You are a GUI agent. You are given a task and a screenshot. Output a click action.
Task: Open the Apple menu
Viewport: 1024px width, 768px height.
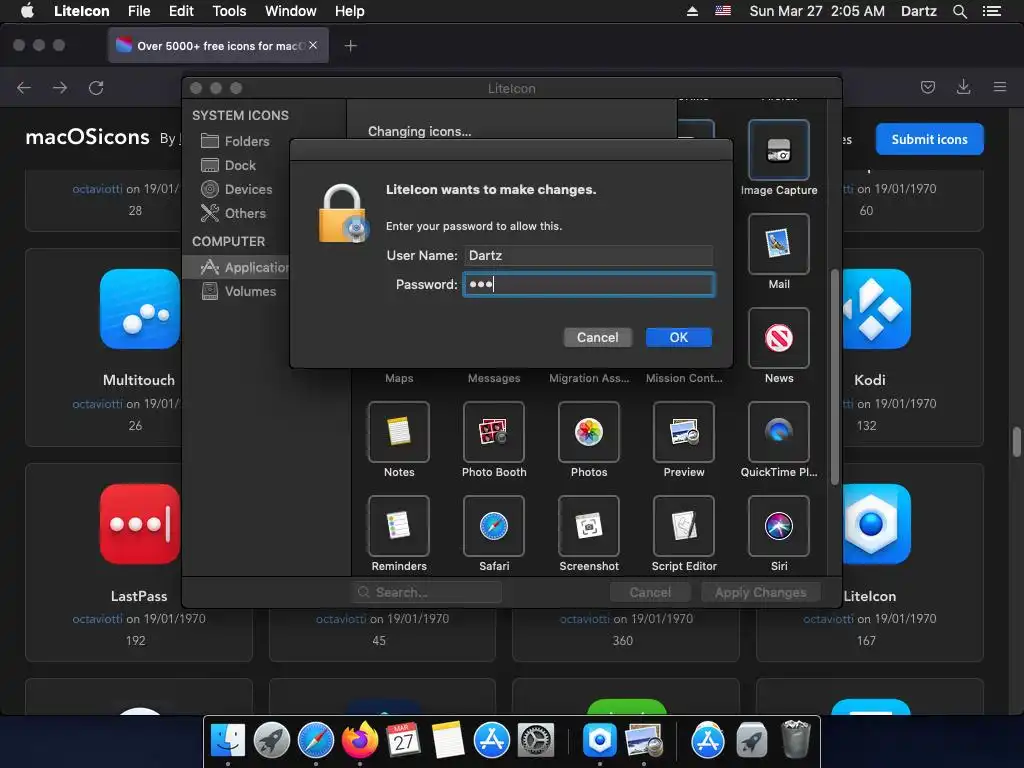pyautogui.click(x=27, y=11)
